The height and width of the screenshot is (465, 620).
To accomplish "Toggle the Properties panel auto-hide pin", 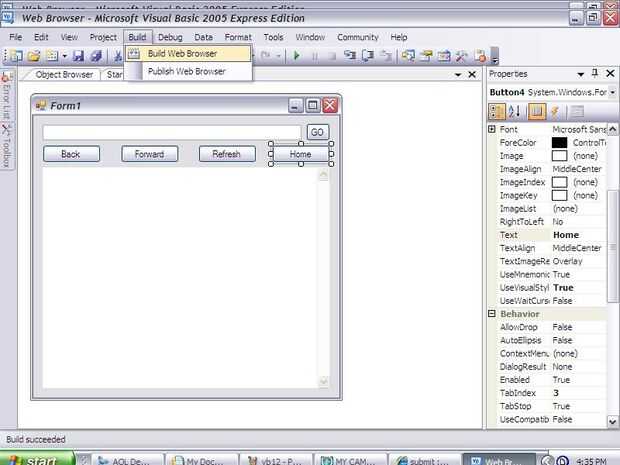I will coord(595,73).
